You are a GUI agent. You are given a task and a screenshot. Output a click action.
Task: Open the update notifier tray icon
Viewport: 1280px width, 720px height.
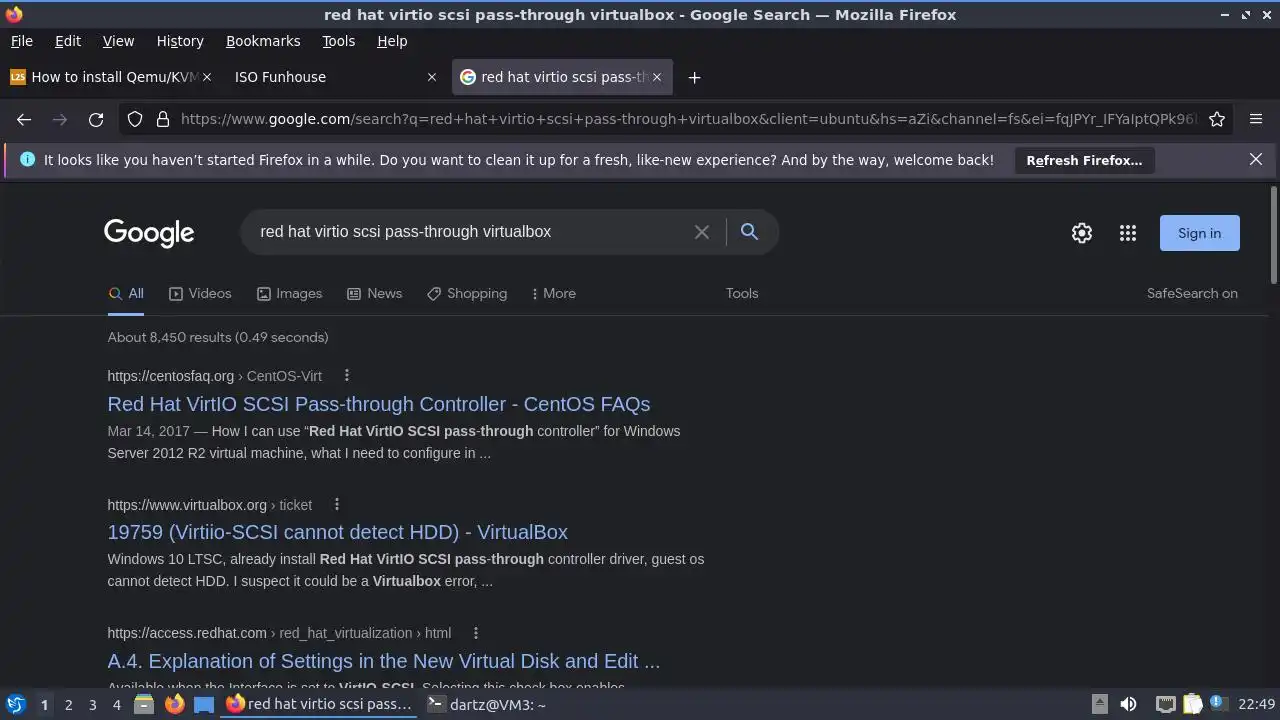point(1218,704)
